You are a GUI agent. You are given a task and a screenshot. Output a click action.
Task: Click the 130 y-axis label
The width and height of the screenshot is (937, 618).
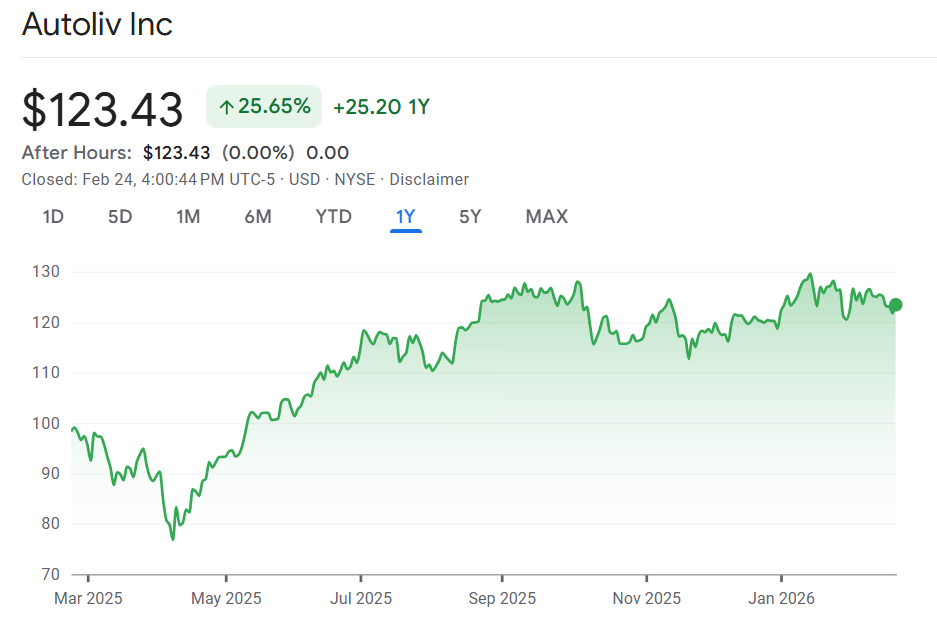coord(47,272)
